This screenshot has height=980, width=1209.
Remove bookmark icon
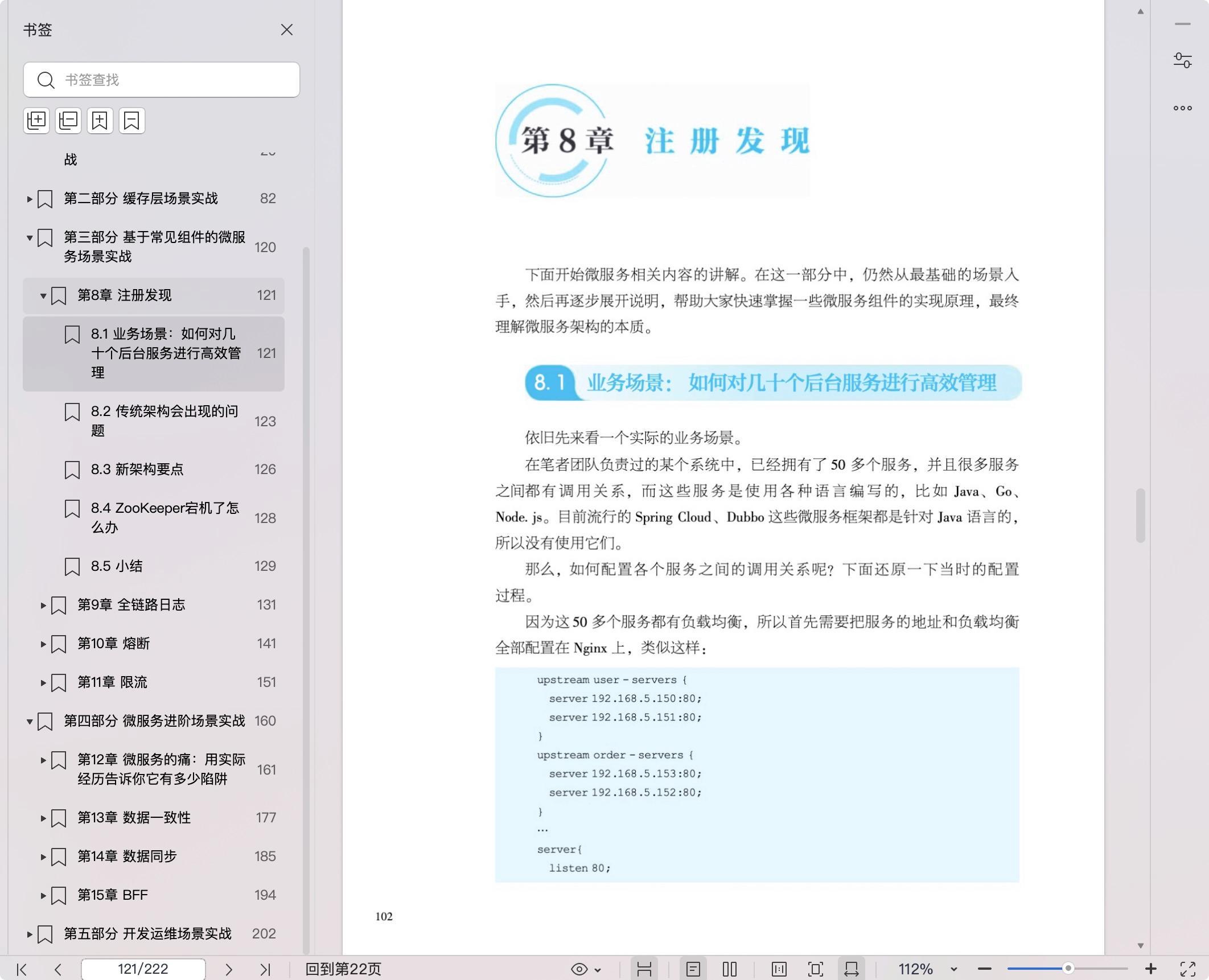[132, 121]
